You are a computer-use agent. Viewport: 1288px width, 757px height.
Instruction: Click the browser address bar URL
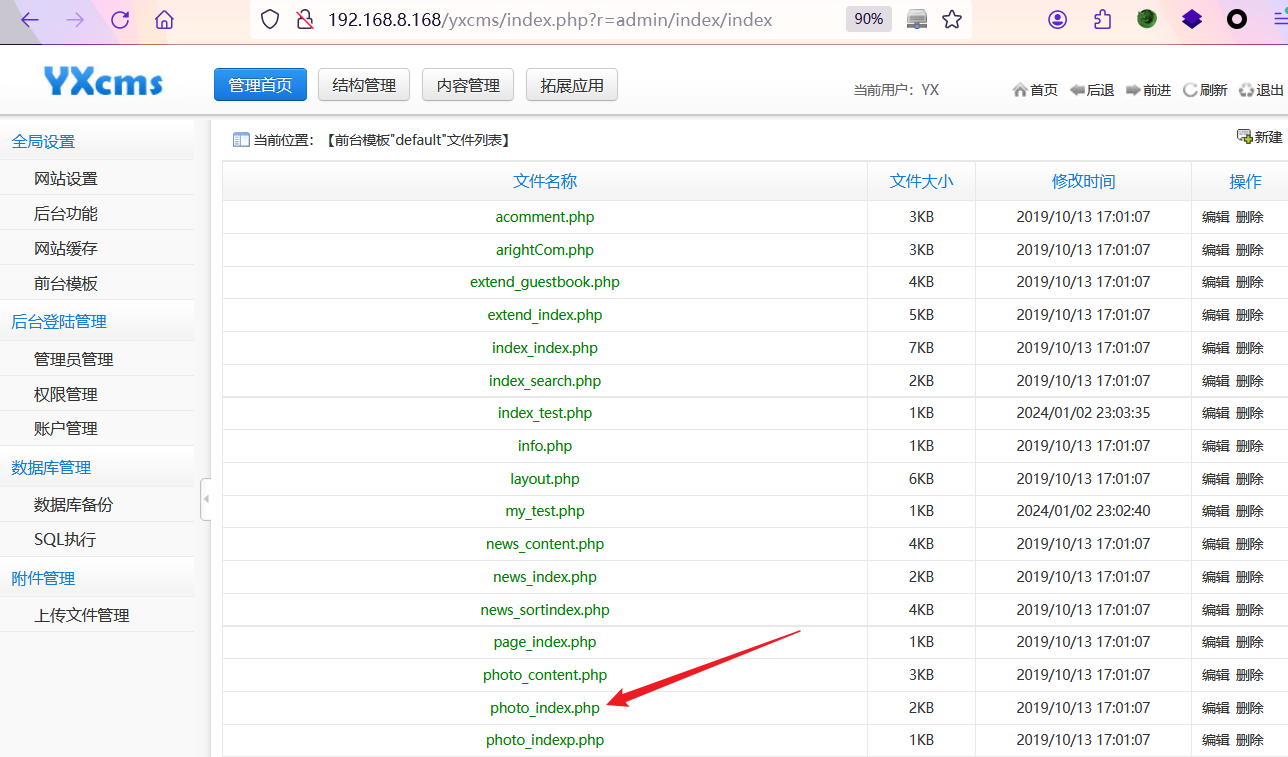click(x=550, y=19)
